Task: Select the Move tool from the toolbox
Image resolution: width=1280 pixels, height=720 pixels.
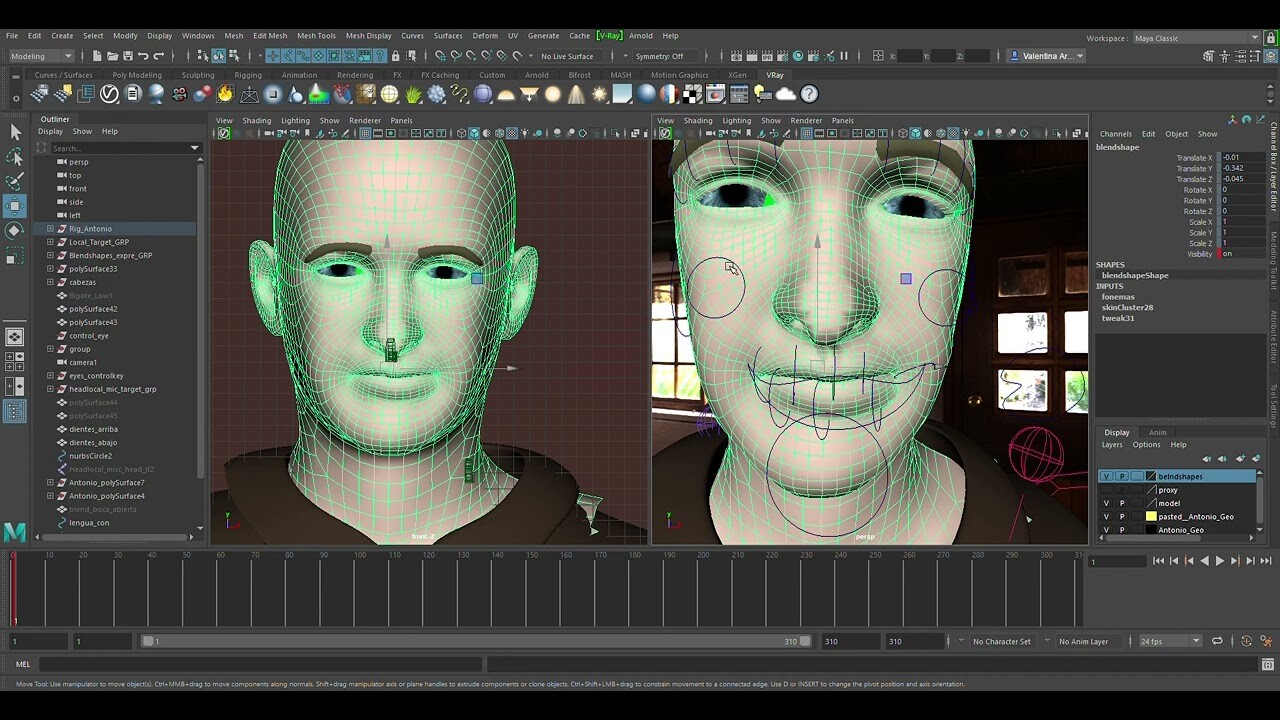Action: pos(14,206)
